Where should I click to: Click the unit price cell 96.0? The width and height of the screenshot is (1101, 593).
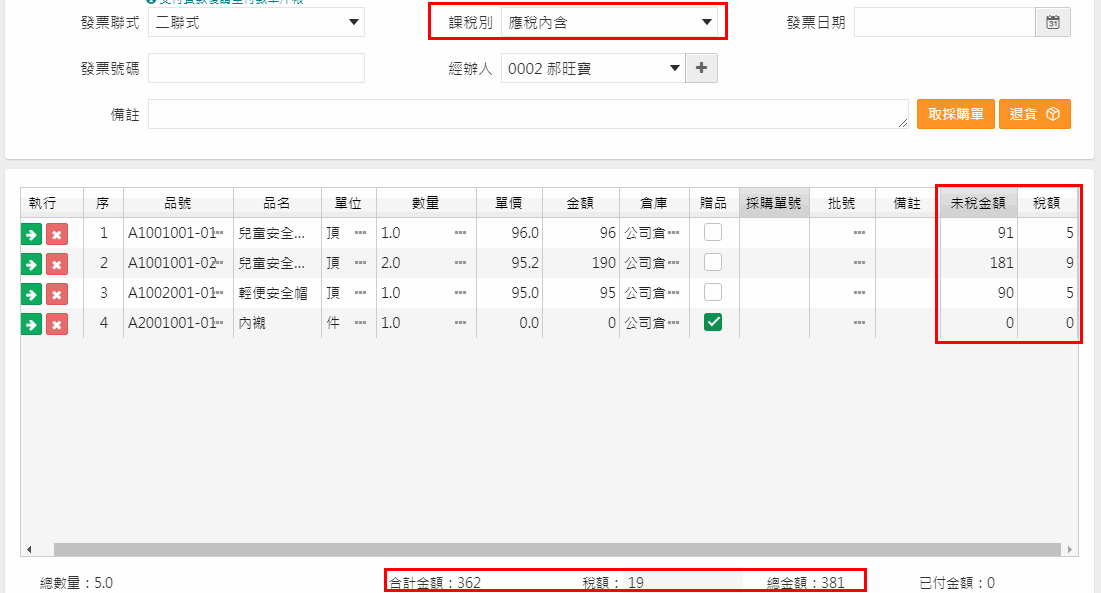click(x=509, y=233)
